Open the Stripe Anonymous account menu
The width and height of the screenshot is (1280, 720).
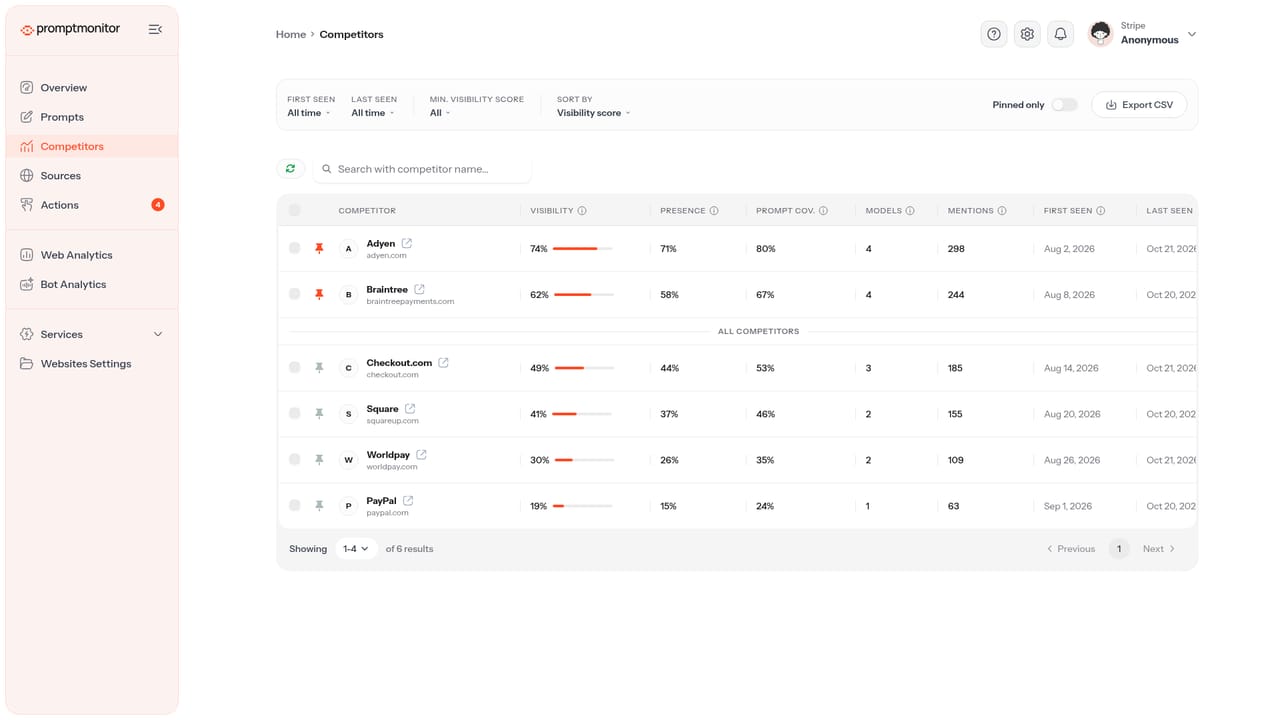click(1142, 34)
